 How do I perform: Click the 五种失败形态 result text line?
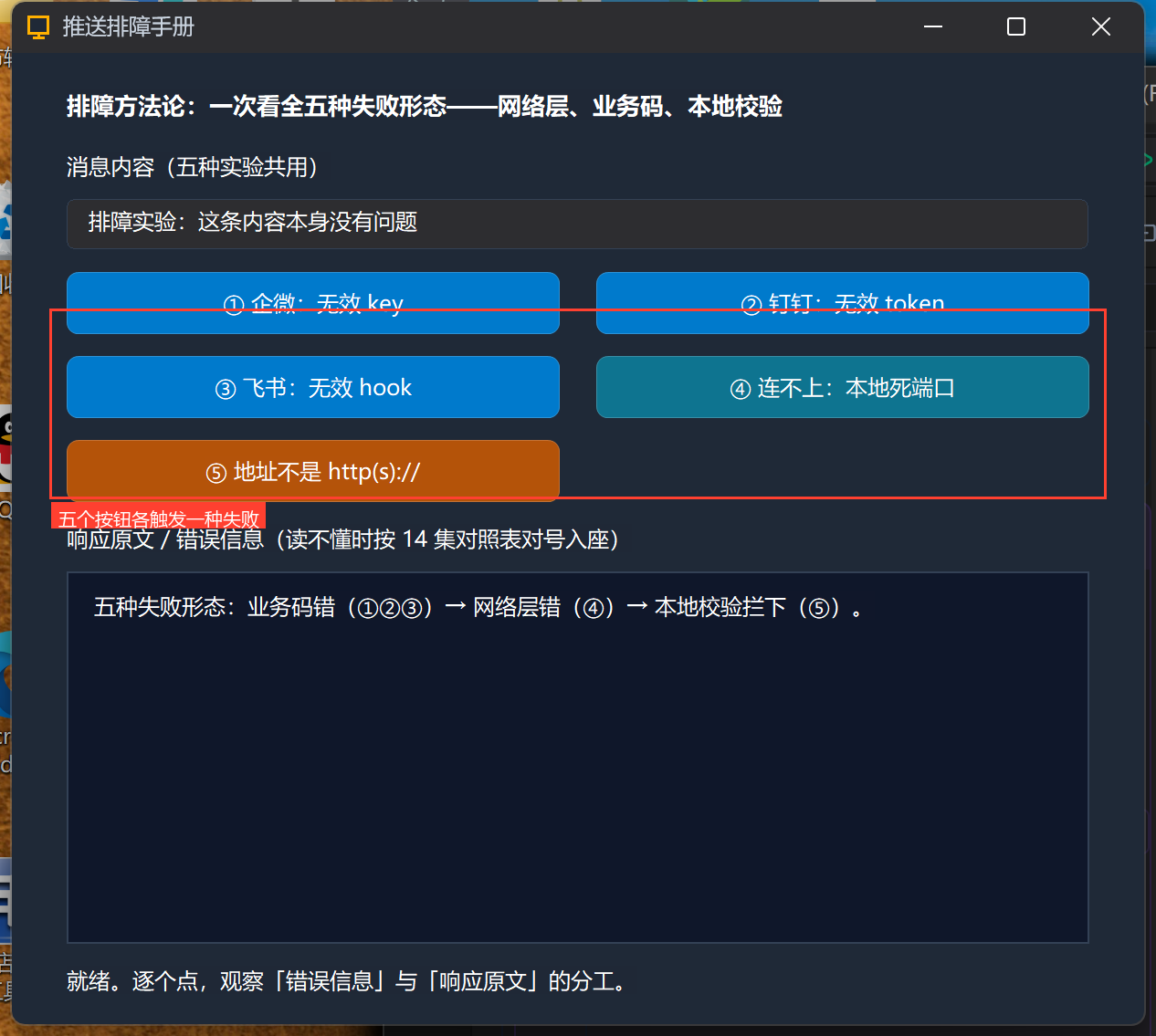pos(478,607)
